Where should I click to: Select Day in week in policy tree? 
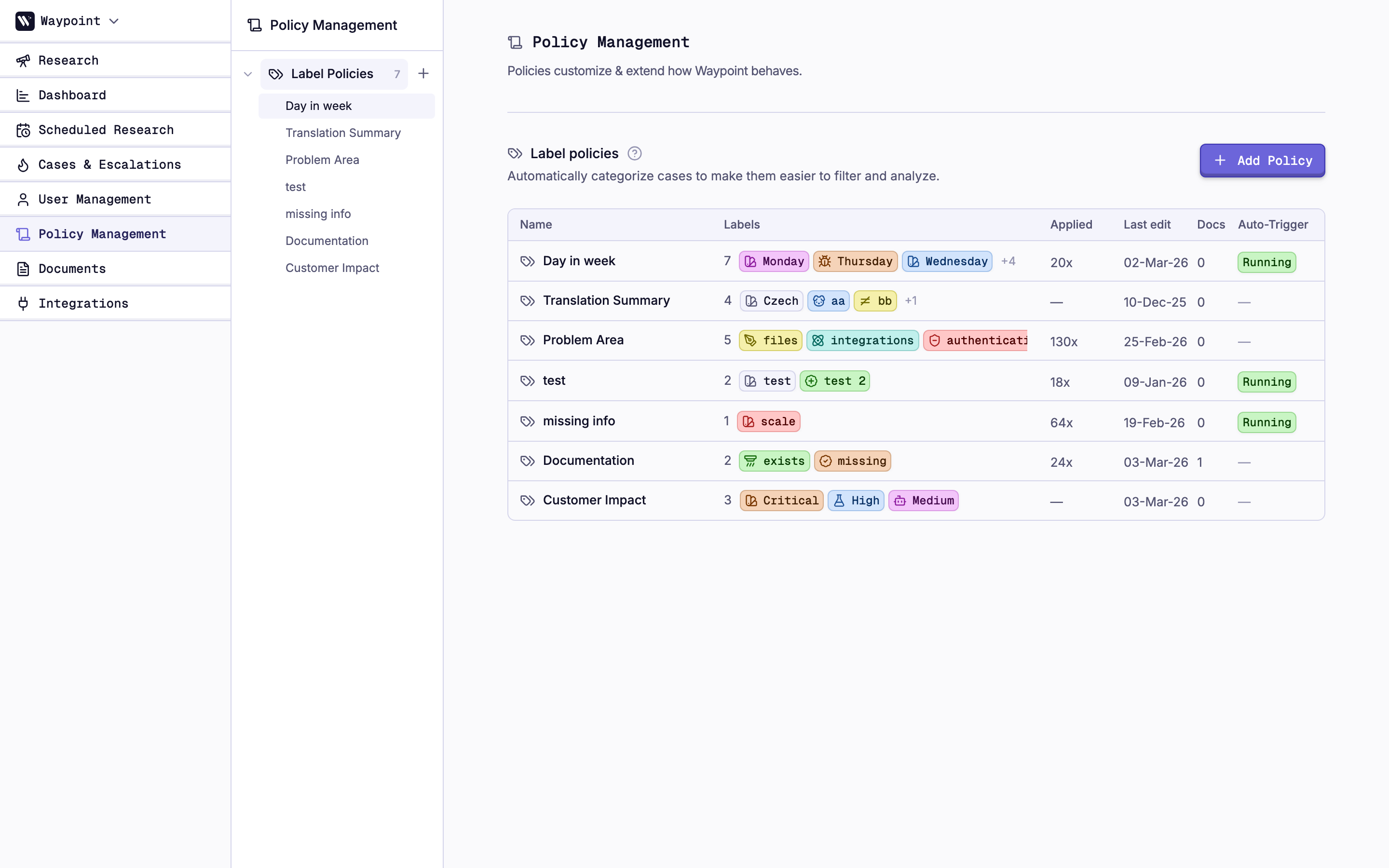coord(347,106)
